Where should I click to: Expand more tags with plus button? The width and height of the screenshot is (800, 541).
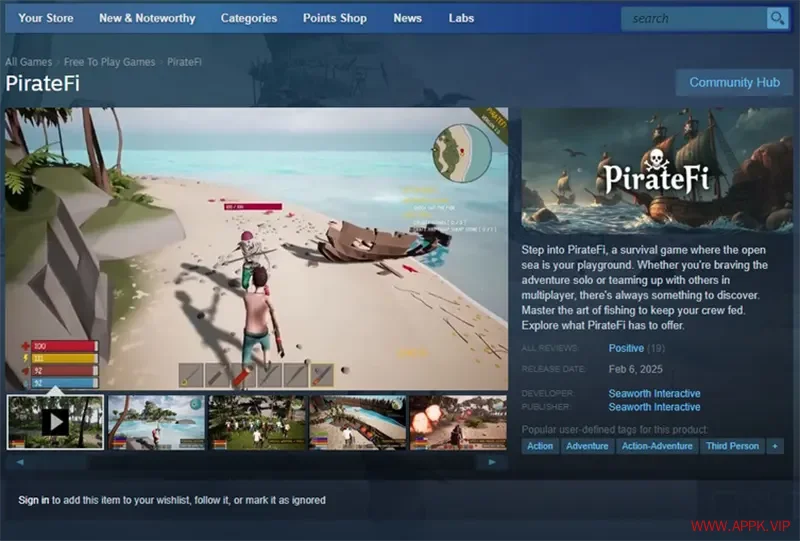pos(775,446)
